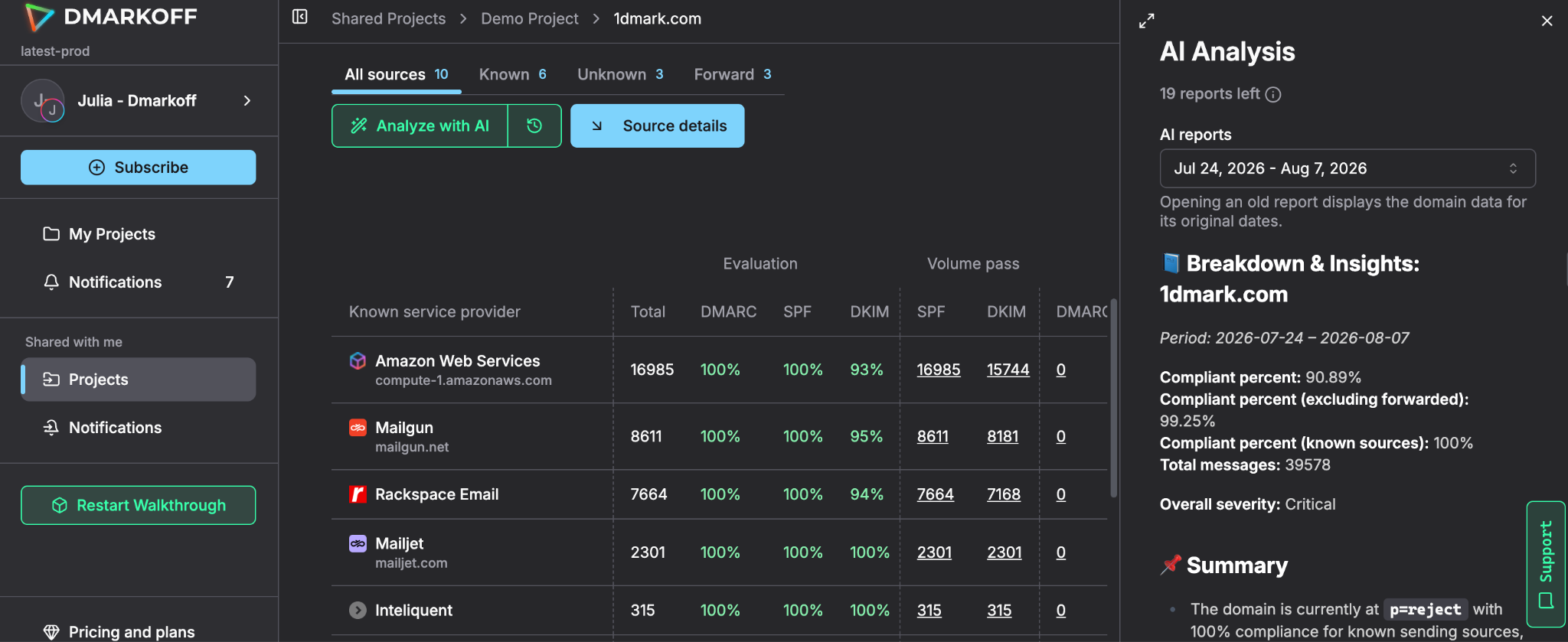The image size is (1568, 642).
Task: Click the Mailjet provider icon
Action: (x=358, y=543)
